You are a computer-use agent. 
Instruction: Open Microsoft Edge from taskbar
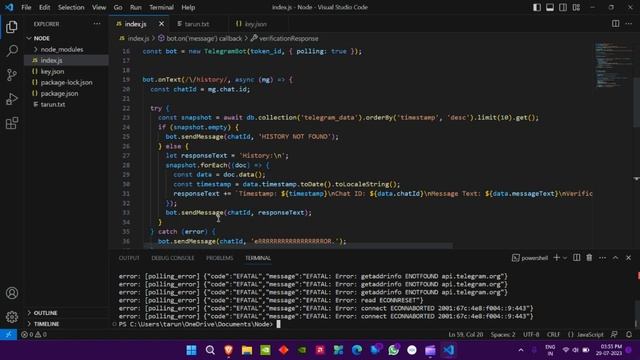pos(357,350)
